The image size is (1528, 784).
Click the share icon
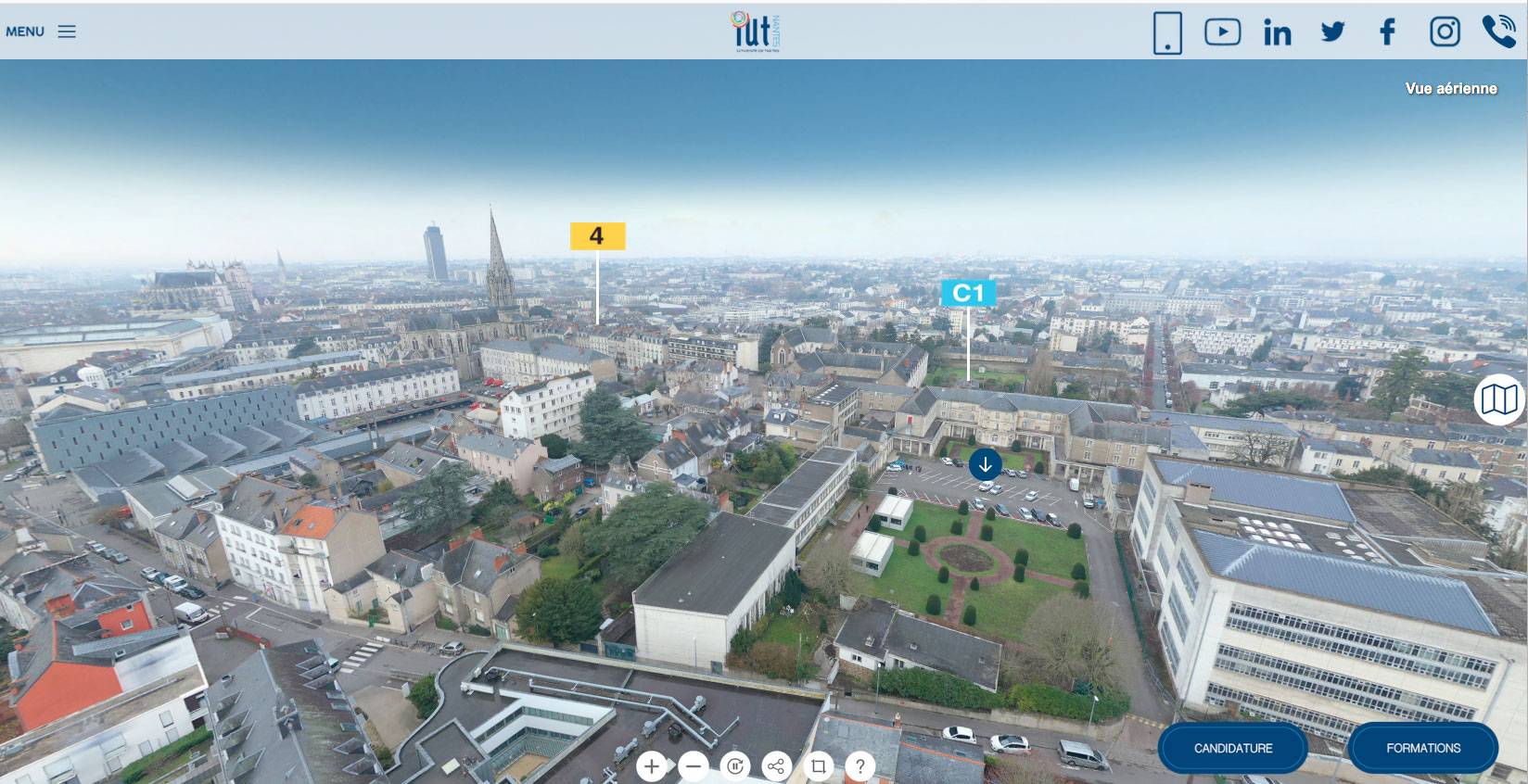tap(776, 766)
